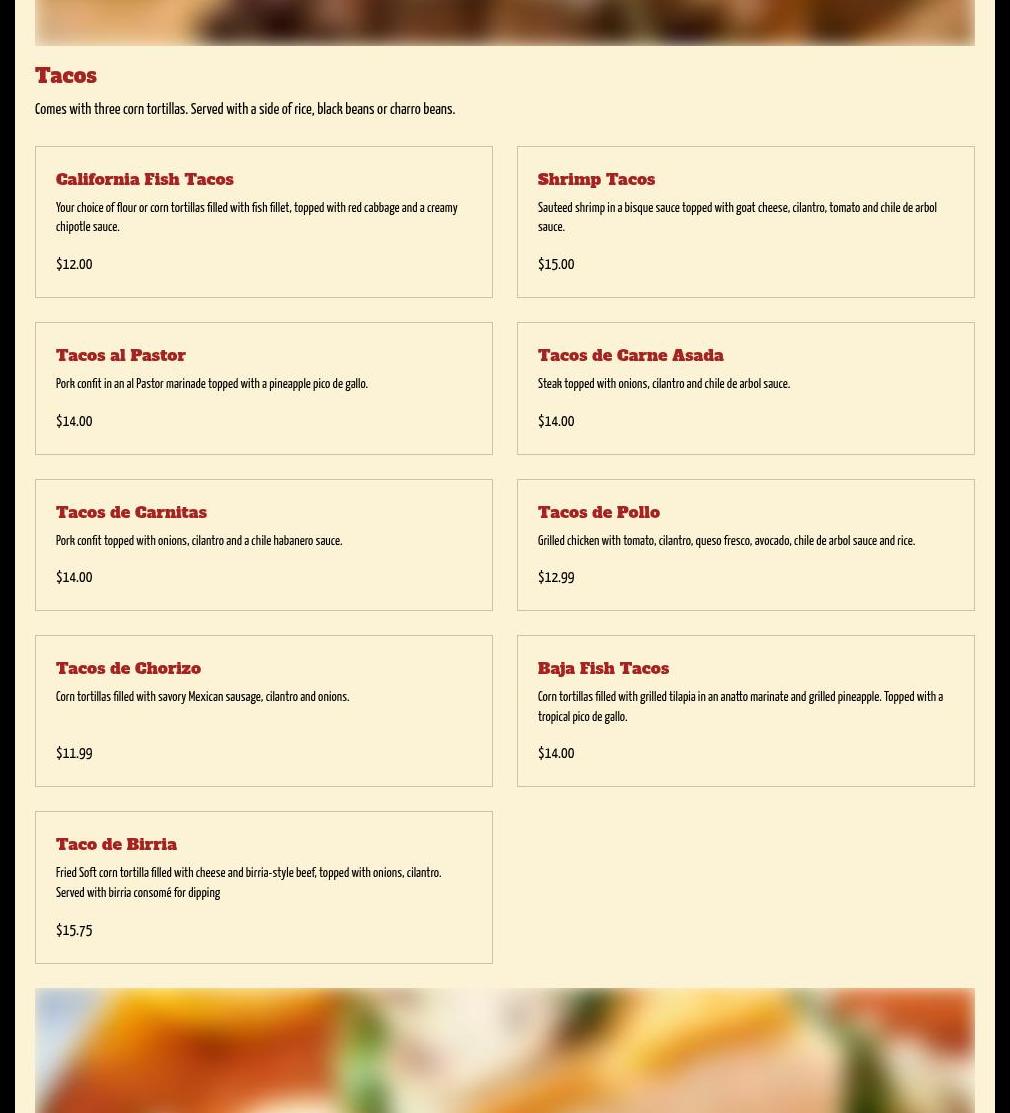Click the $11.99 Tacos de Chorizo price
The width and height of the screenshot is (1010, 1113).
tap(74, 754)
